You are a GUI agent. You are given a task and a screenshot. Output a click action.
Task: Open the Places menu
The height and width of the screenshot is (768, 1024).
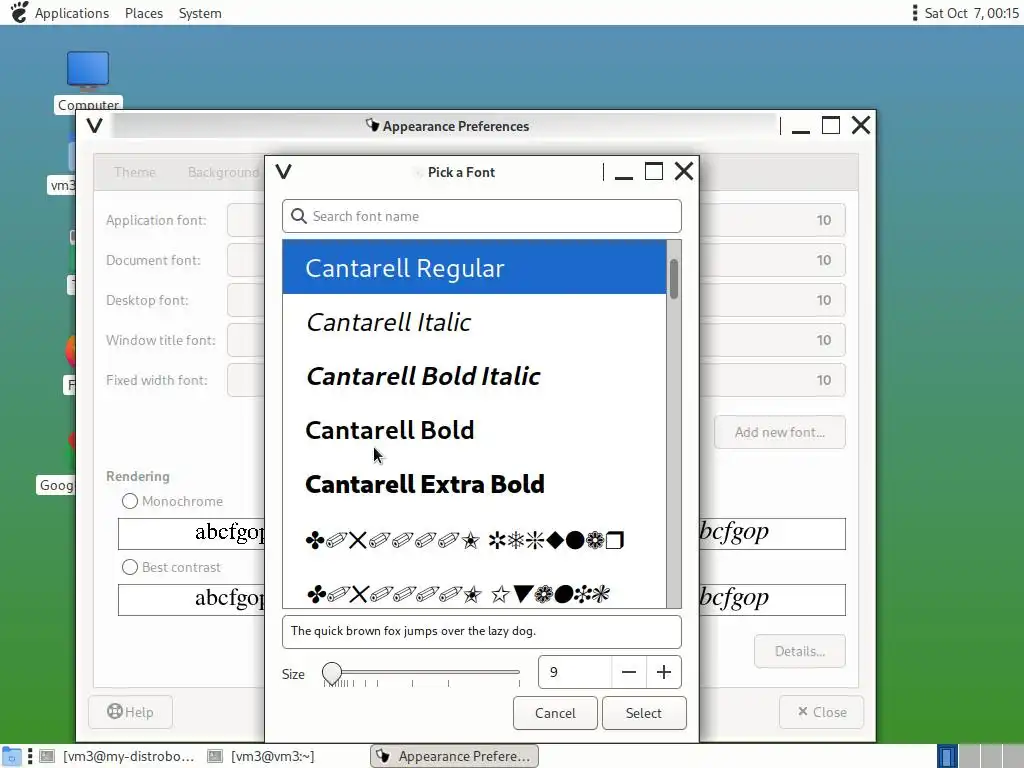coord(144,13)
